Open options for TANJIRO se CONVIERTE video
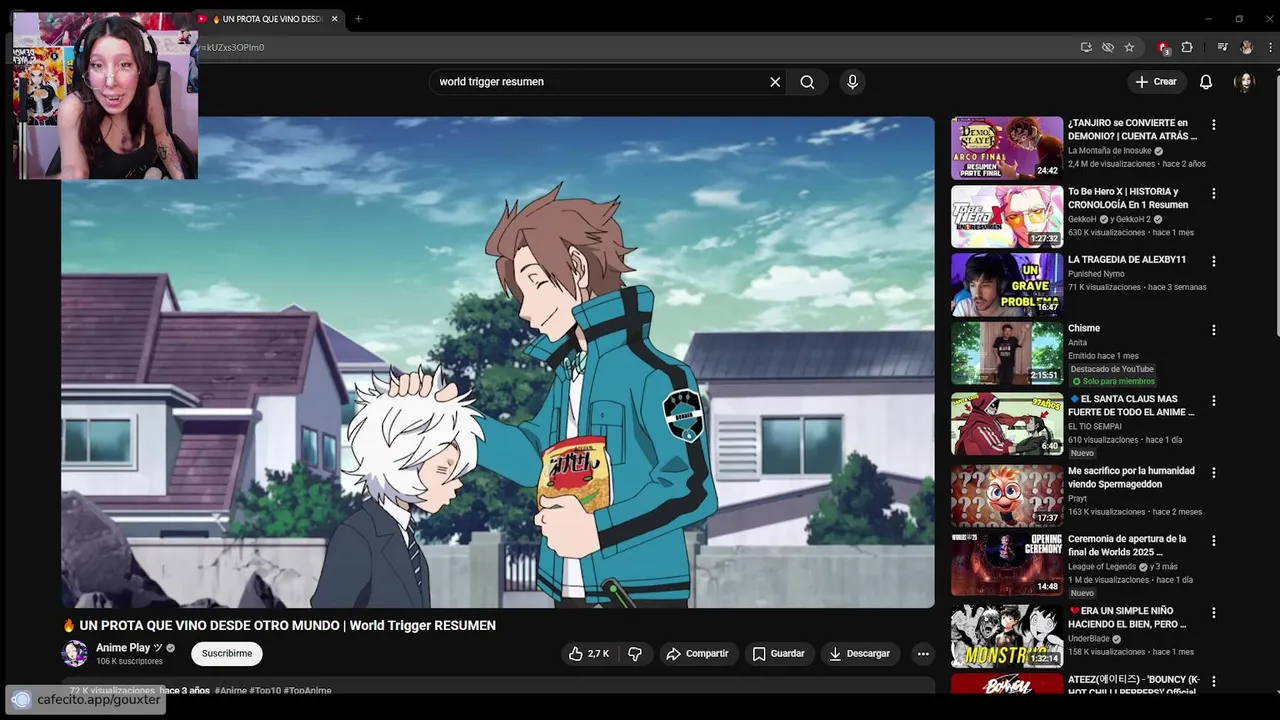 (1214, 125)
